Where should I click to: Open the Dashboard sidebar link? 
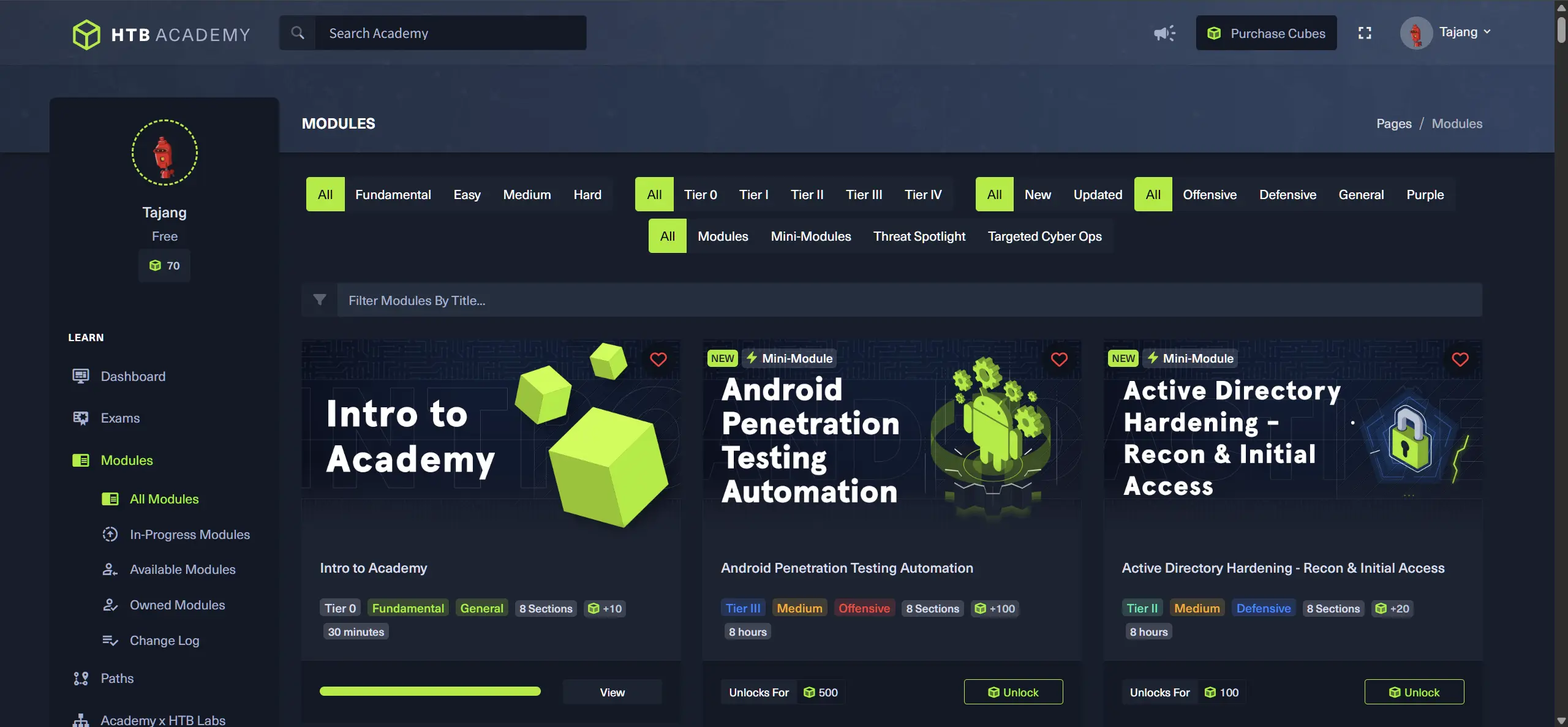tap(133, 376)
